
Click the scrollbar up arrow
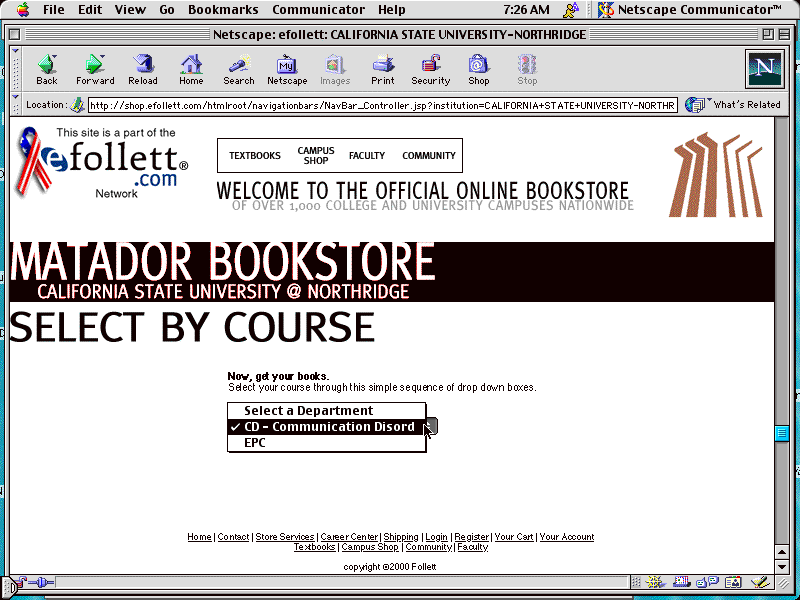click(x=782, y=552)
